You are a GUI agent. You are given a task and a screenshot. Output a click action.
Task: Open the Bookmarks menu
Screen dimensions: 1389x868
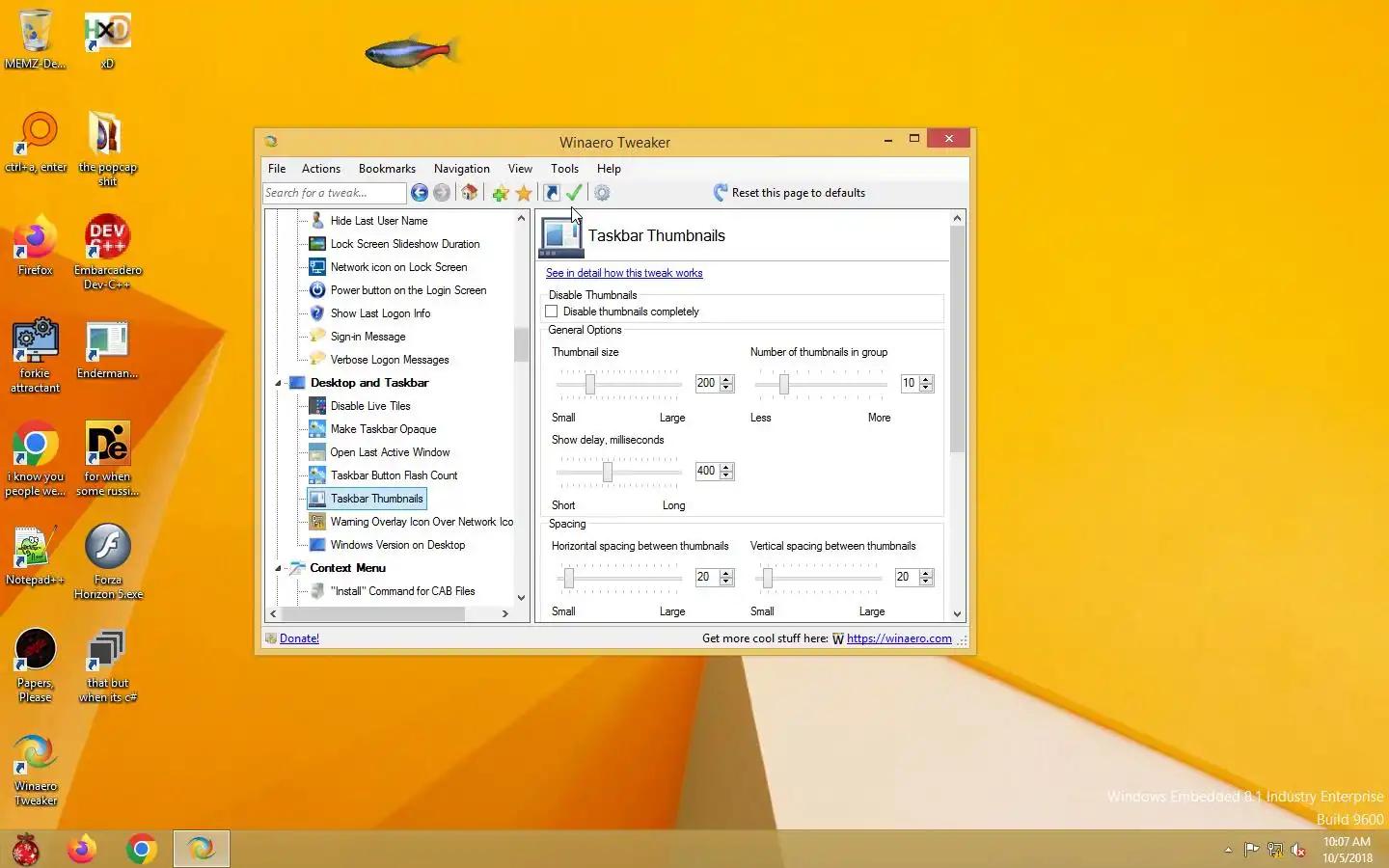[387, 168]
